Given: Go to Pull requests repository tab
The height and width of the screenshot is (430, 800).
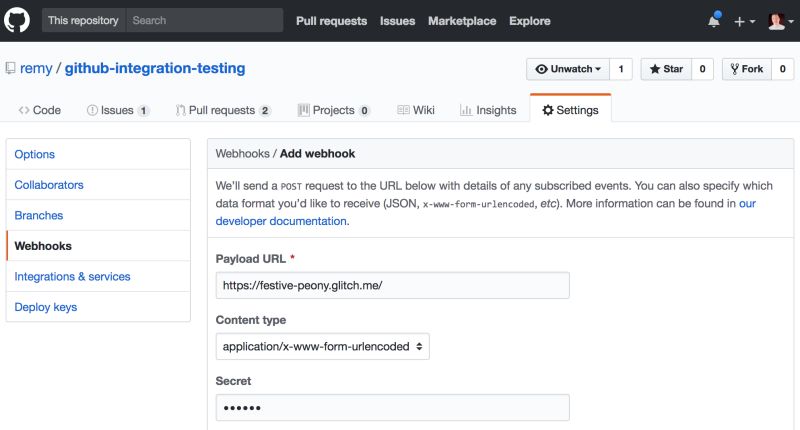Looking at the screenshot, I should coord(222,110).
